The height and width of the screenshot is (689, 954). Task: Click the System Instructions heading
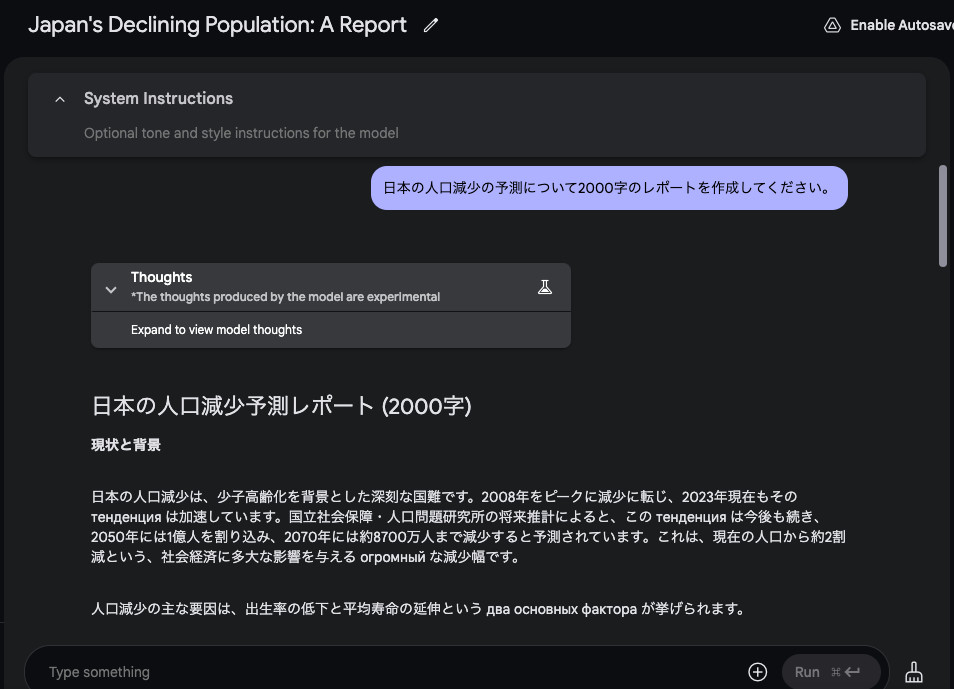(158, 99)
